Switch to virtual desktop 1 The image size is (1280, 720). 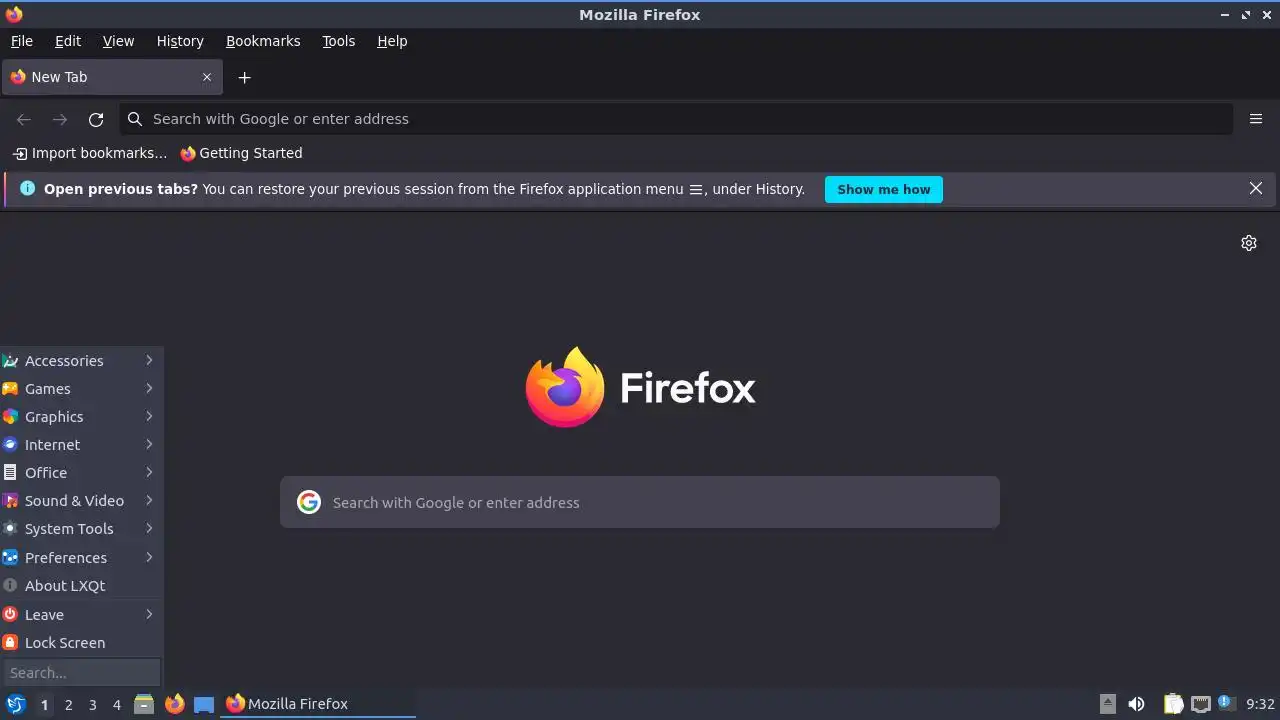[44, 704]
